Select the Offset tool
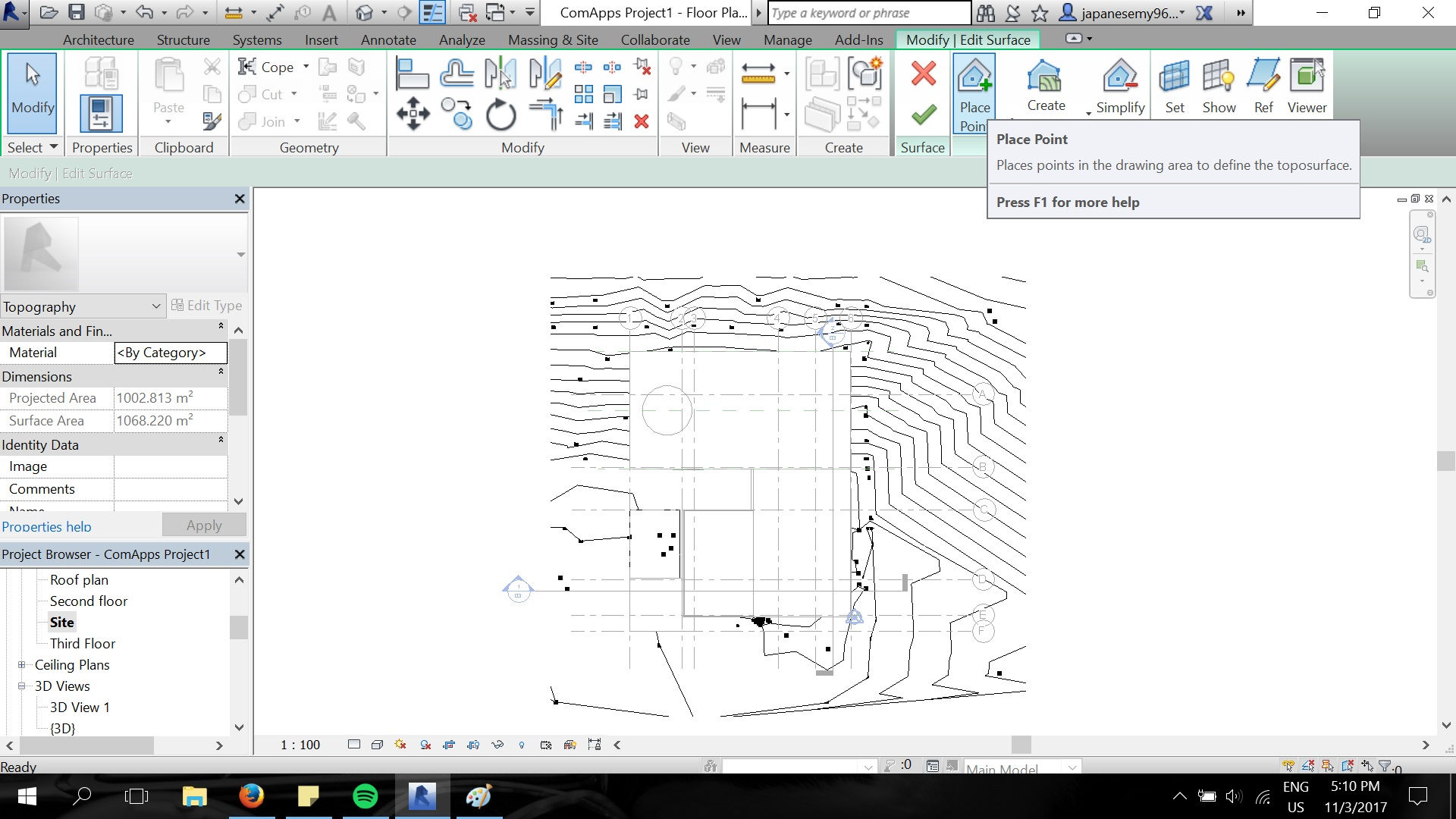Viewport: 1456px width, 819px height. pyautogui.click(x=457, y=74)
